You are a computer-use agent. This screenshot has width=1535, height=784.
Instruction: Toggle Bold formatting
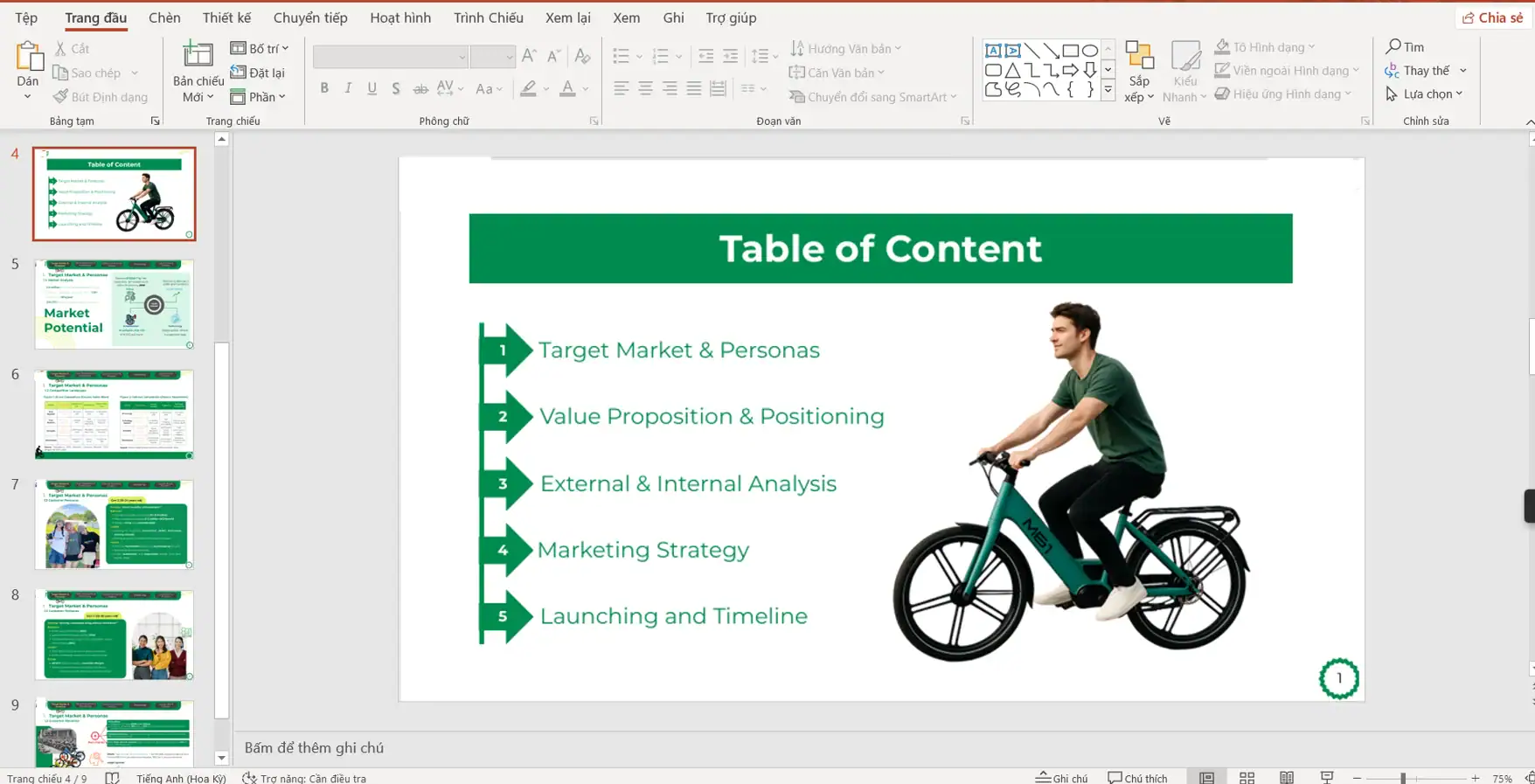[324, 88]
